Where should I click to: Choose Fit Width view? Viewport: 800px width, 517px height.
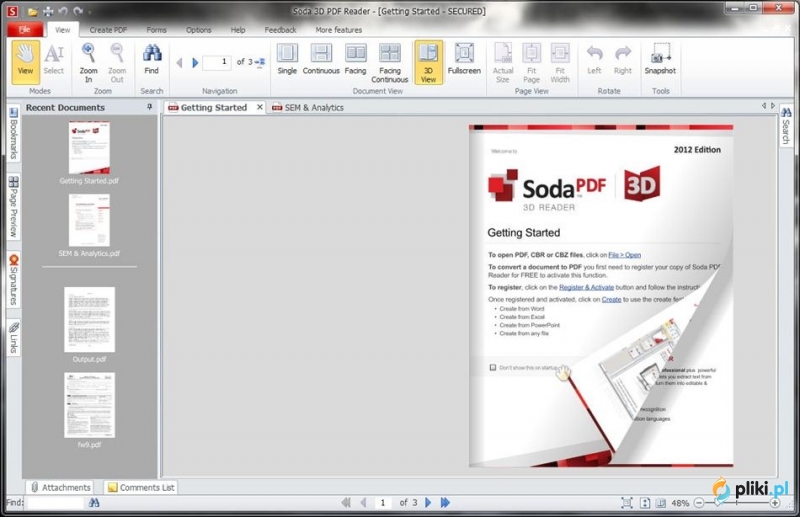click(560, 62)
